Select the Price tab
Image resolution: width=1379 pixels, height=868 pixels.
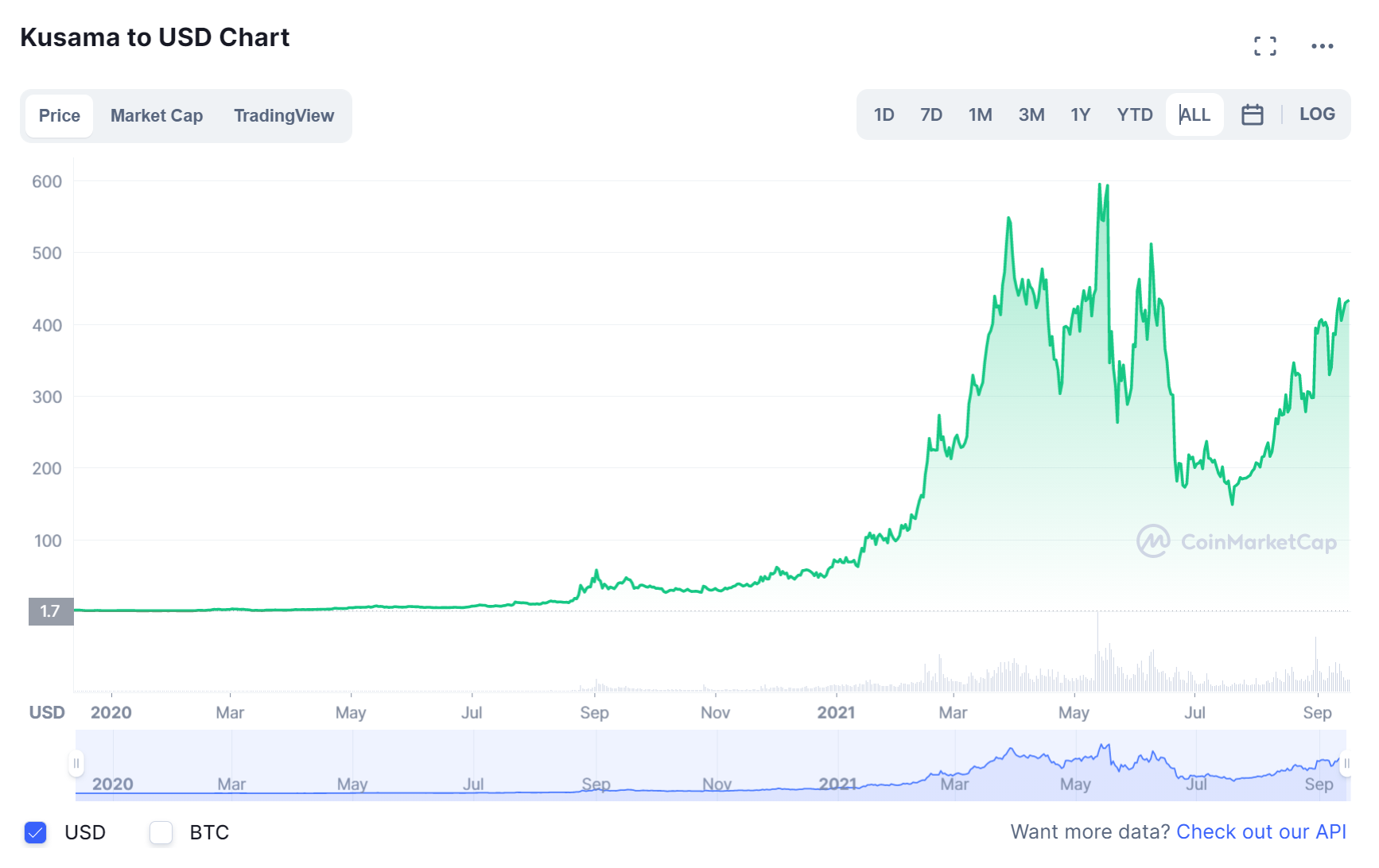coord(60,116)
